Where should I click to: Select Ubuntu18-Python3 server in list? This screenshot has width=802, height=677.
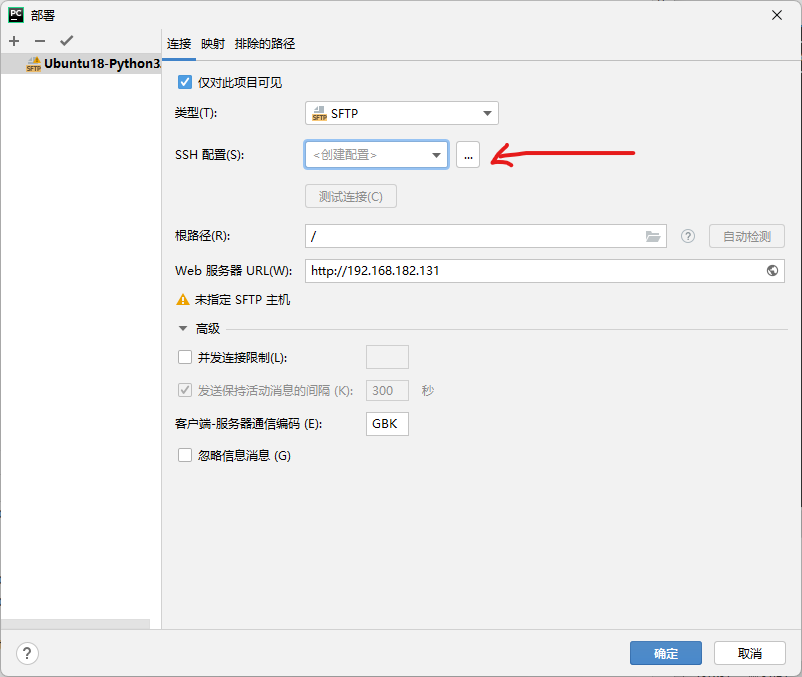click(x=82, y=63)
